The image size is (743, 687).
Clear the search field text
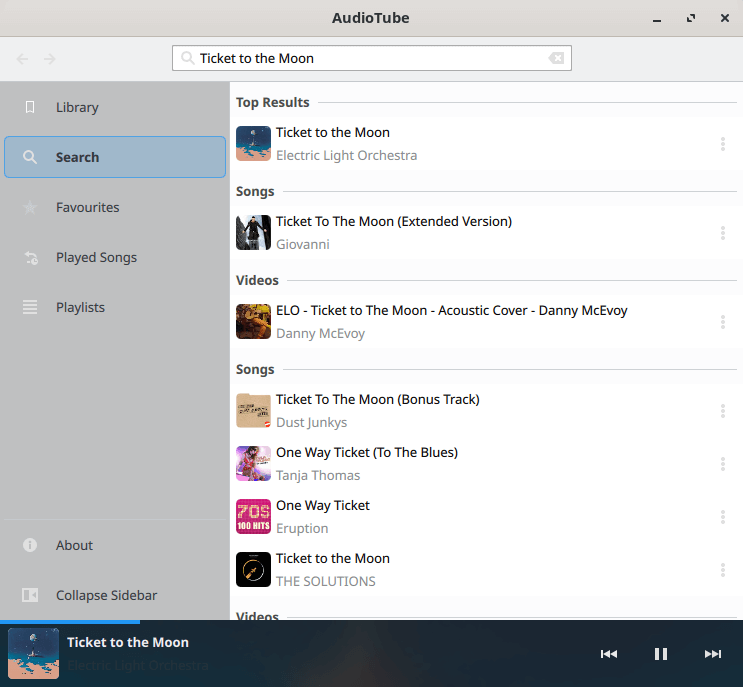click(x=556, y=58)
